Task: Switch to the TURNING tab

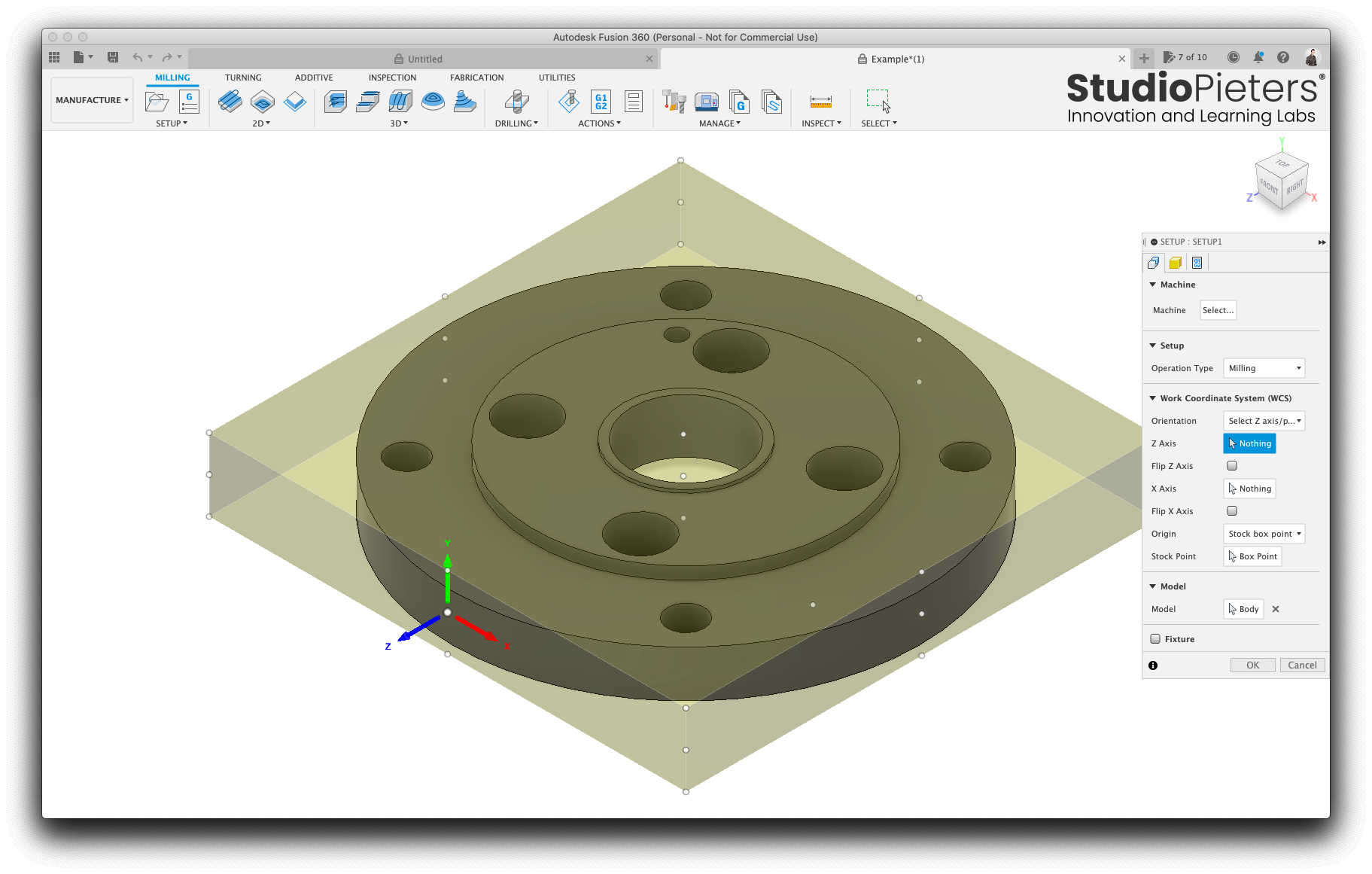Action: 243,78
